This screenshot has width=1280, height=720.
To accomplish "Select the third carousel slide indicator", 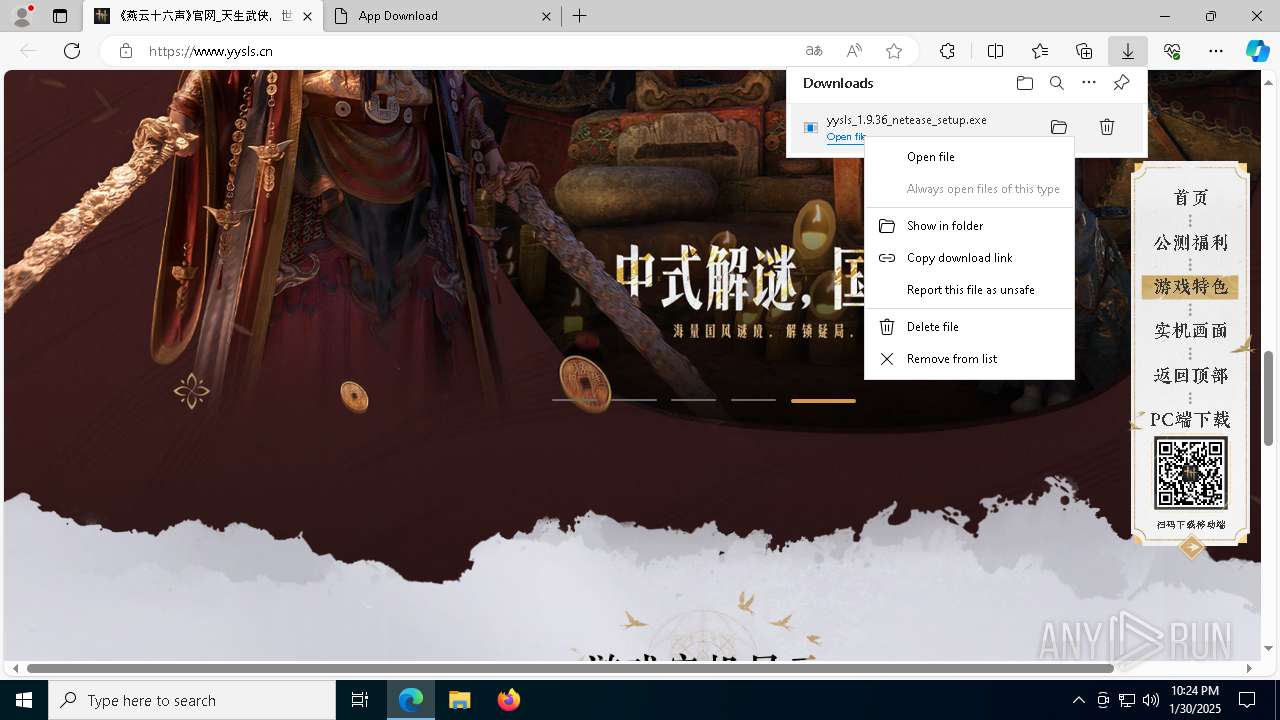I will (x=693, y=400).
